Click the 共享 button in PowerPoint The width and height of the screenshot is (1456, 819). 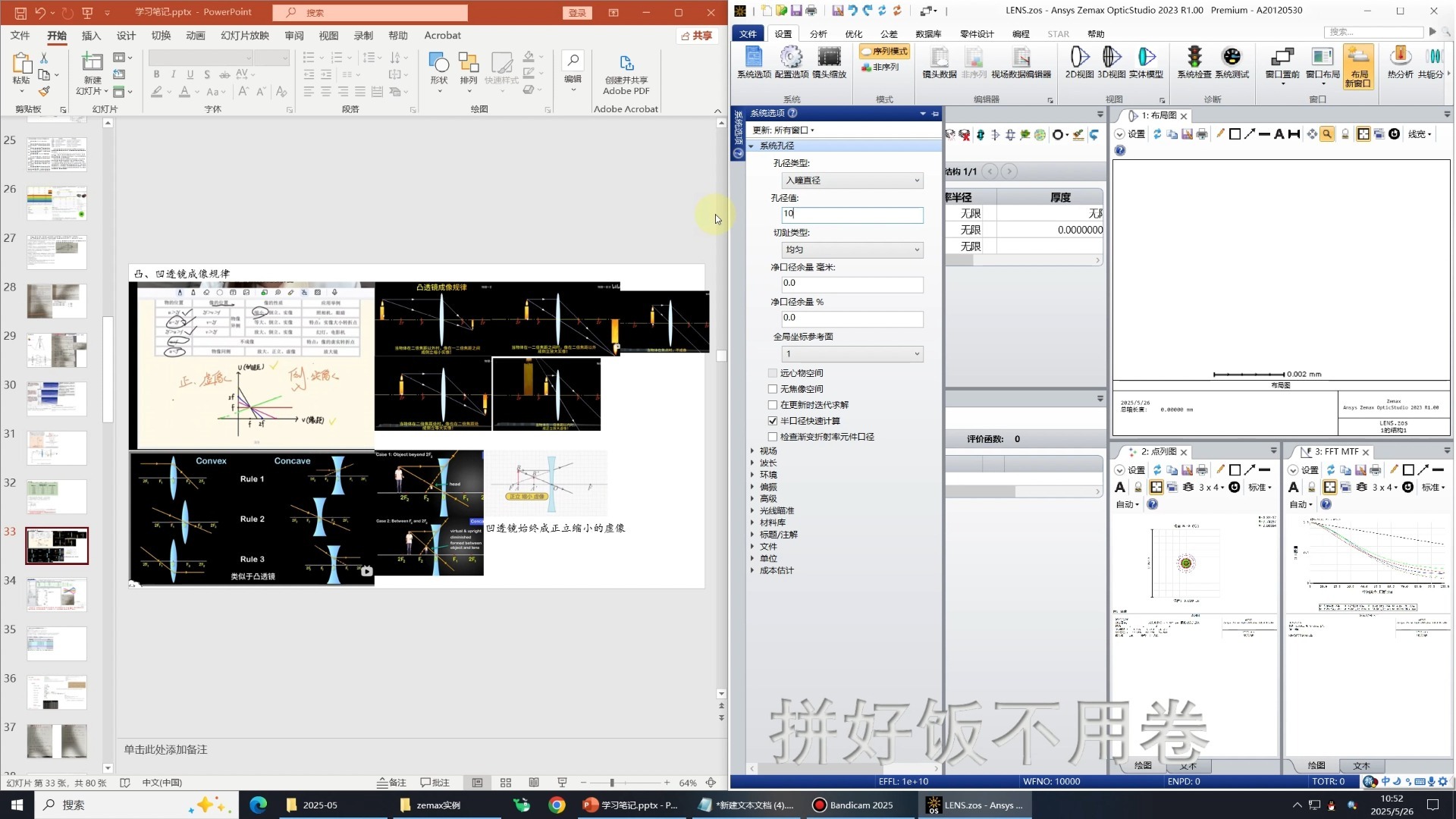[696, 36]
